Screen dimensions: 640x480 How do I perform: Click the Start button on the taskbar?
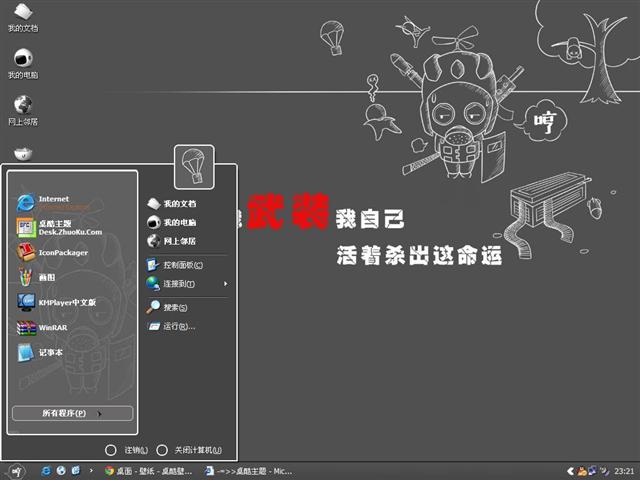click(16, 472)
